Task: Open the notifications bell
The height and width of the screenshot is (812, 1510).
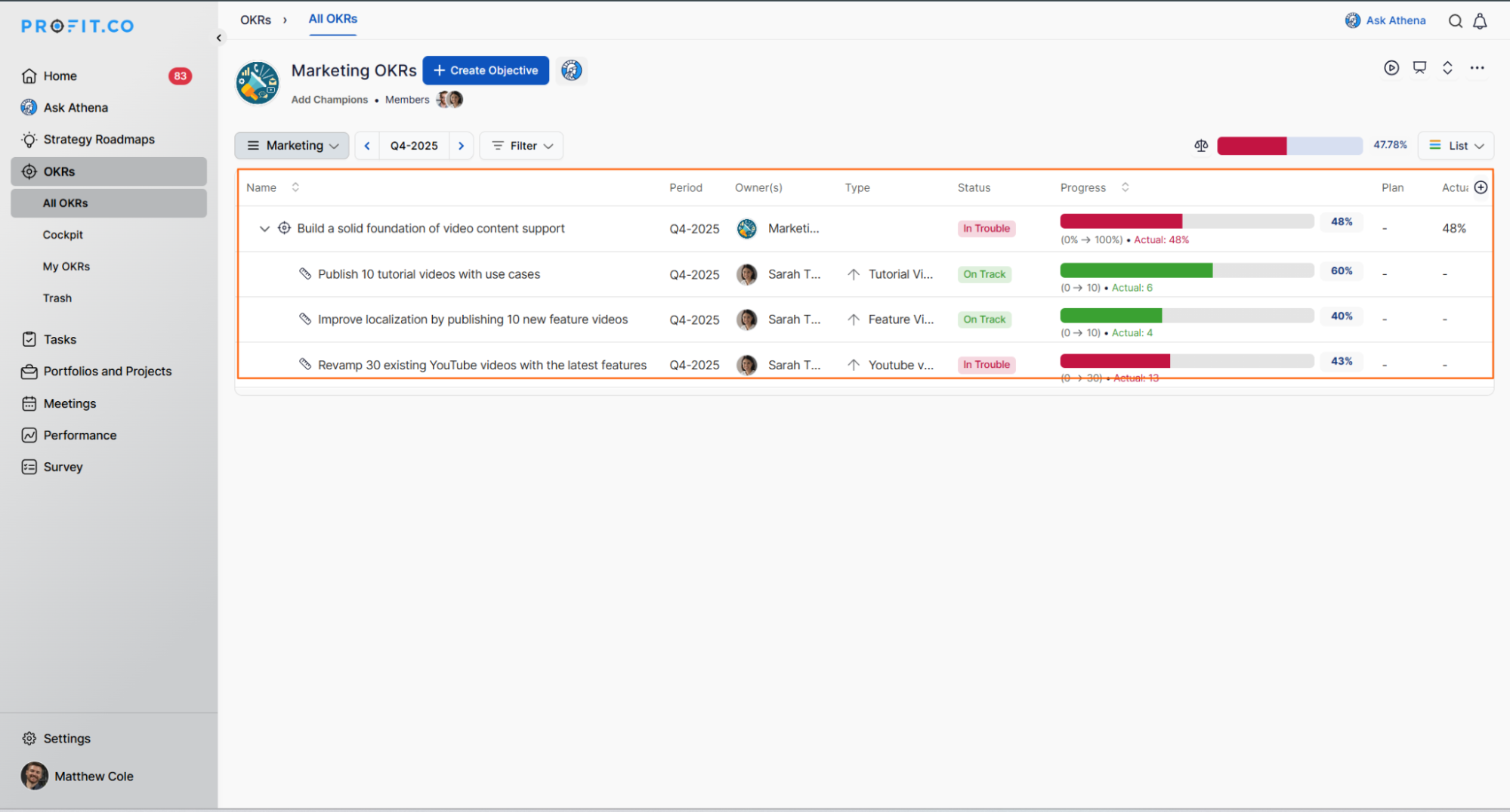Action: click(x=1480, y=21)
